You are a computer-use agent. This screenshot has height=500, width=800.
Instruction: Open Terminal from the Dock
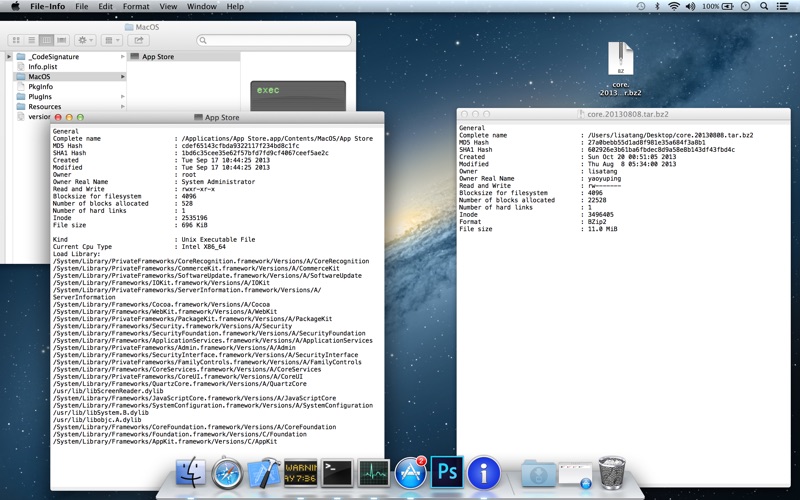[x=337, y=473]
